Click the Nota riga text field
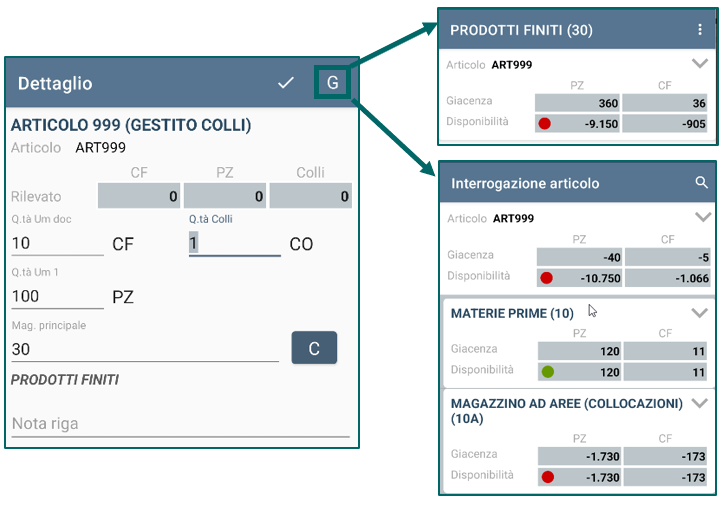This screenshot has height=506, width=727. [x=180, y=424]
